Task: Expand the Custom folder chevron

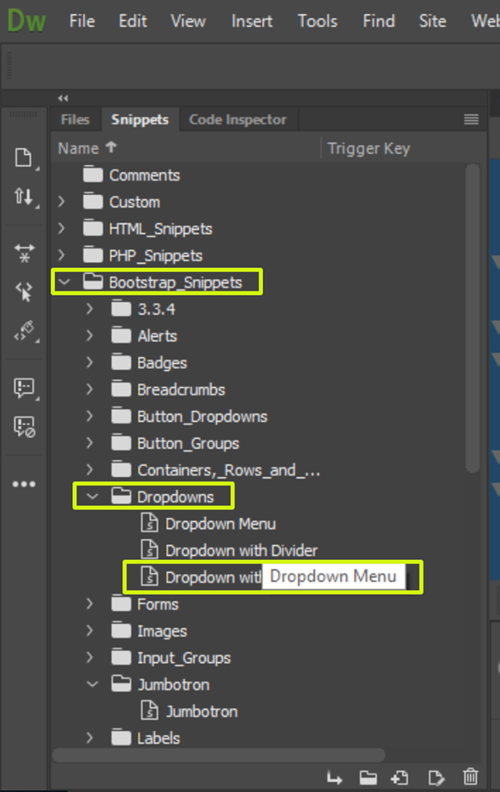Action: tap(62, 202)
